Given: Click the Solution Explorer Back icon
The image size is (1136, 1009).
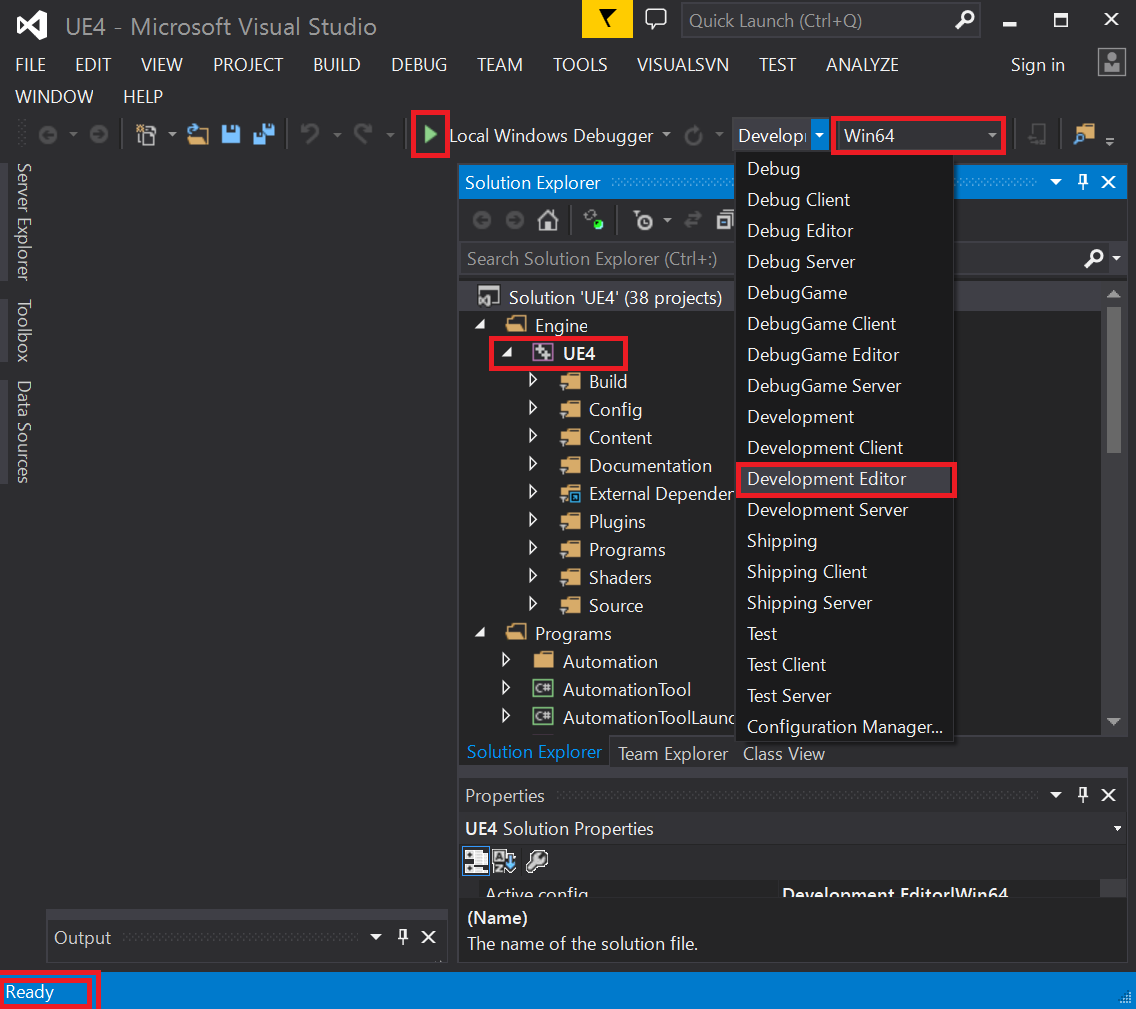Looking at the screenshot, I should [482, 219].
